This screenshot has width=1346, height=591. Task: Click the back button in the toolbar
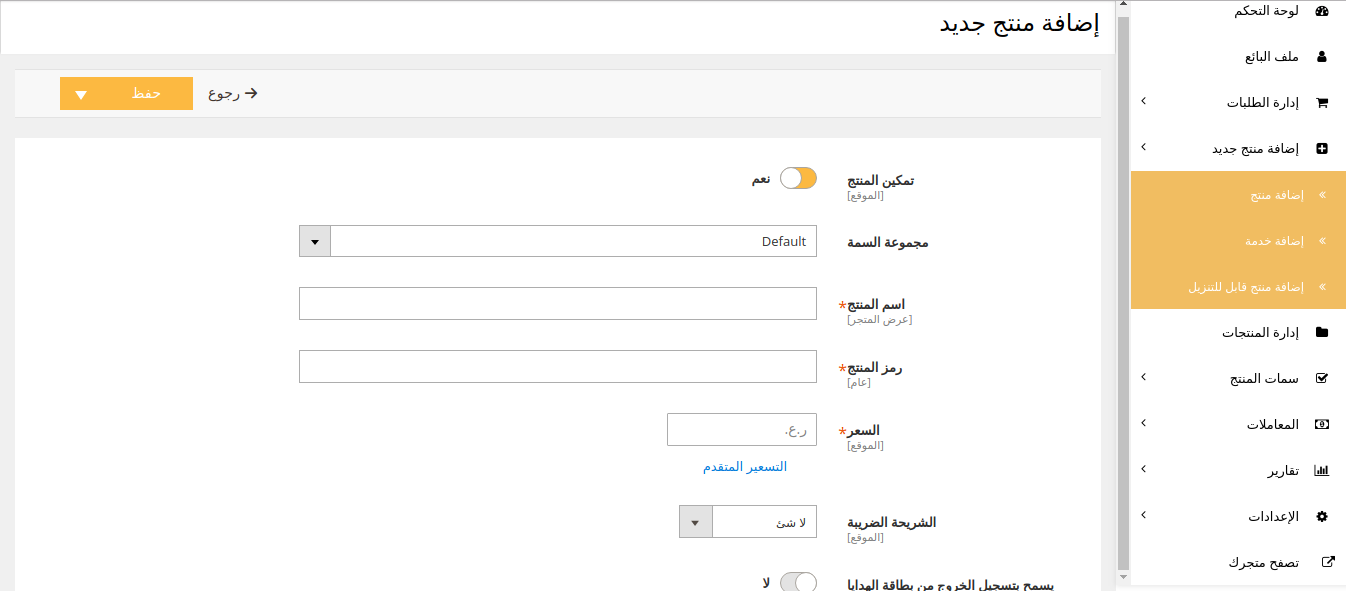pos(233,94)
